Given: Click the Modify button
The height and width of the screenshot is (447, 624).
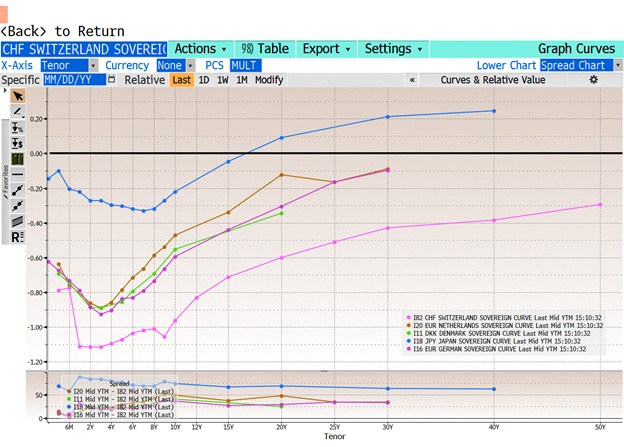Looking at the screenshot, I should click(269, 80).
